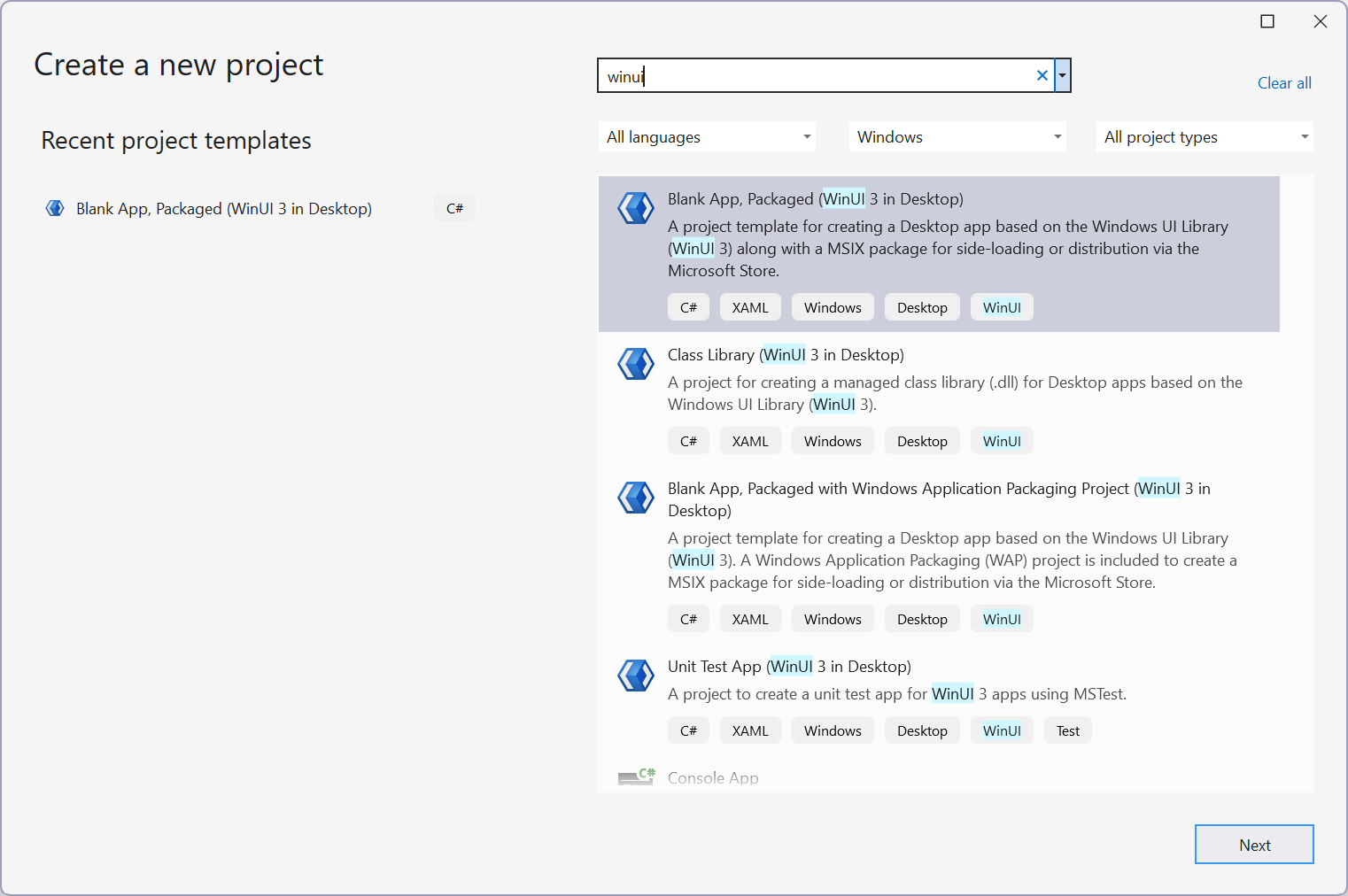Image resolution: width=1348 pixels, height=896 pixels.
Task: Click the Blank App, Packaged template icon
Action: pos(636,208)
